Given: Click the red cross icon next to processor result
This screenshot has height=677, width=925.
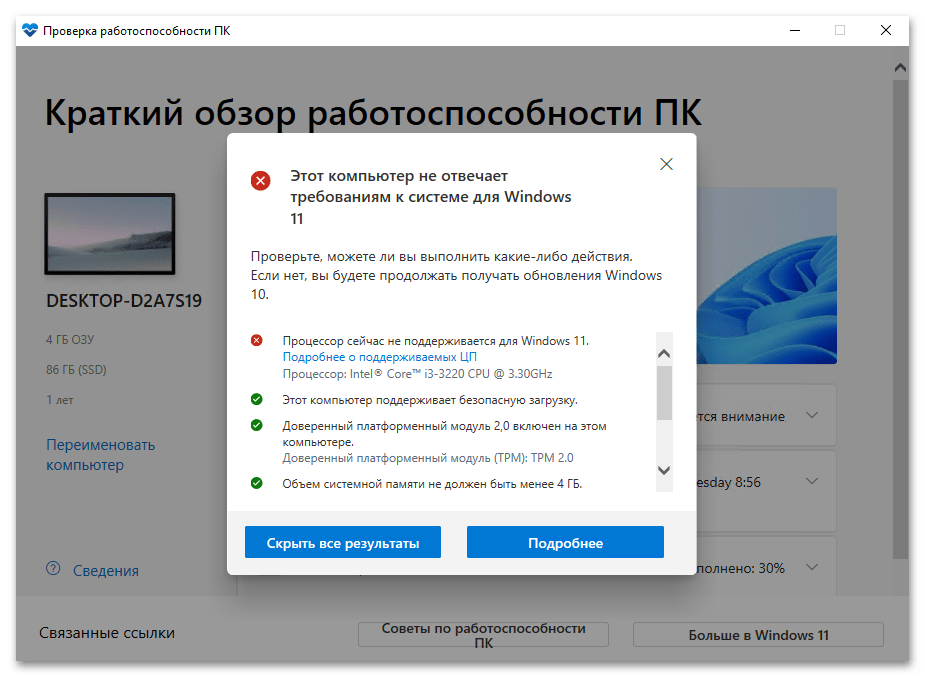Looking at the screenshot, I should tap(257, 340).
